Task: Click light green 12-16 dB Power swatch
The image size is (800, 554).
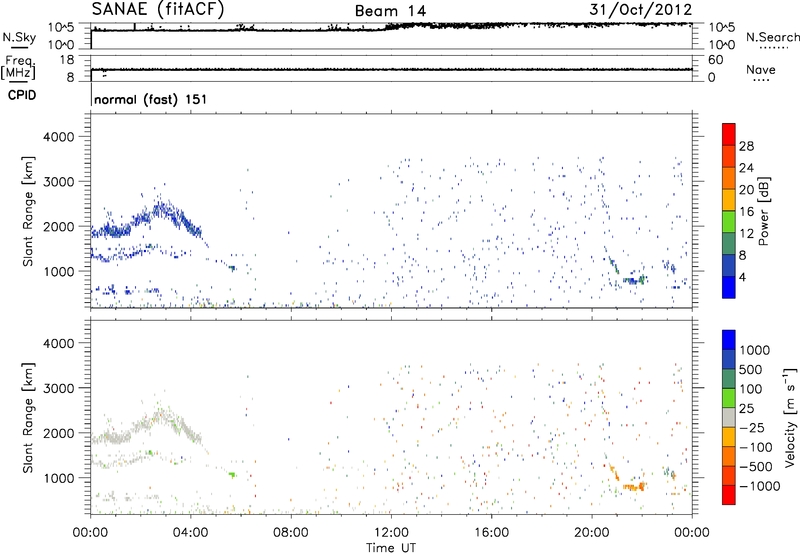Action: [729, 221]
